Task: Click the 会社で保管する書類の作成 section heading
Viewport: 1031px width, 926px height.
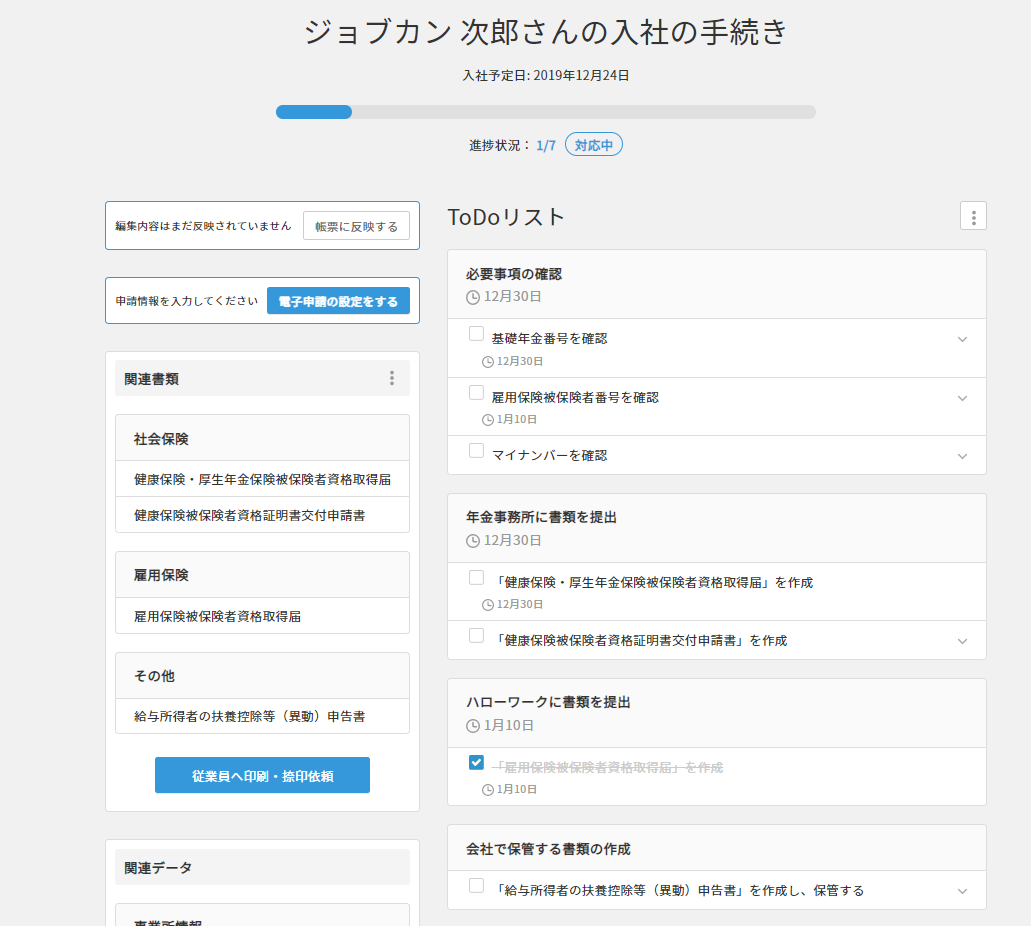Action: click(548, 849)
